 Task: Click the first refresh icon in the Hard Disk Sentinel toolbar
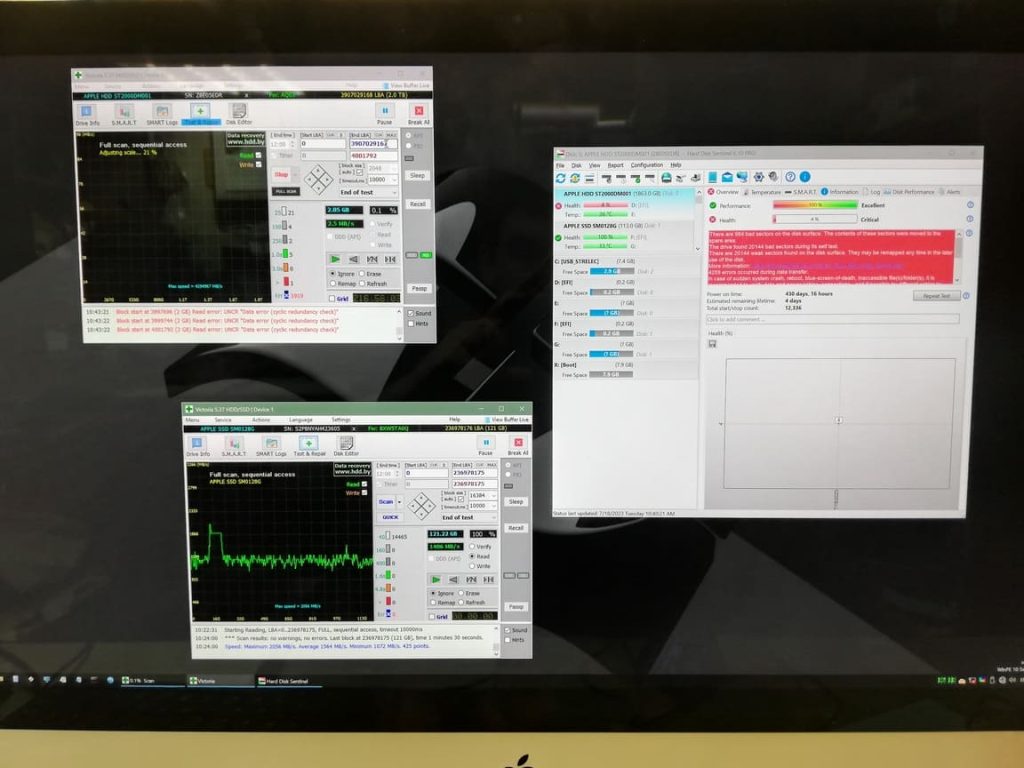[x=560, y=178]
